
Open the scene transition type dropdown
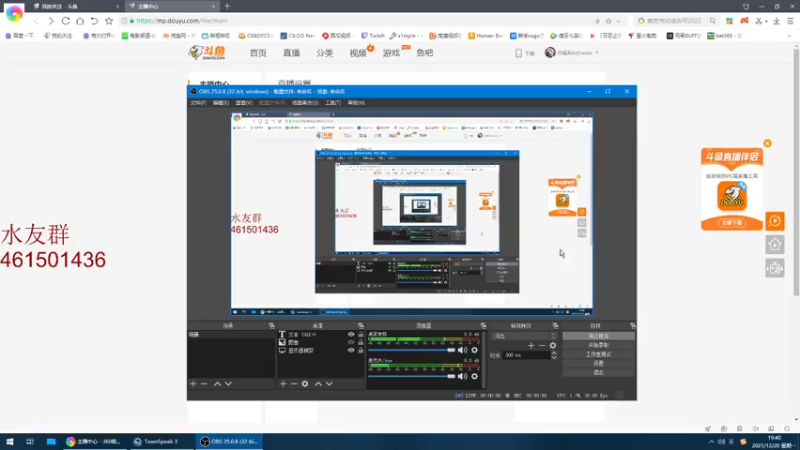524,336
